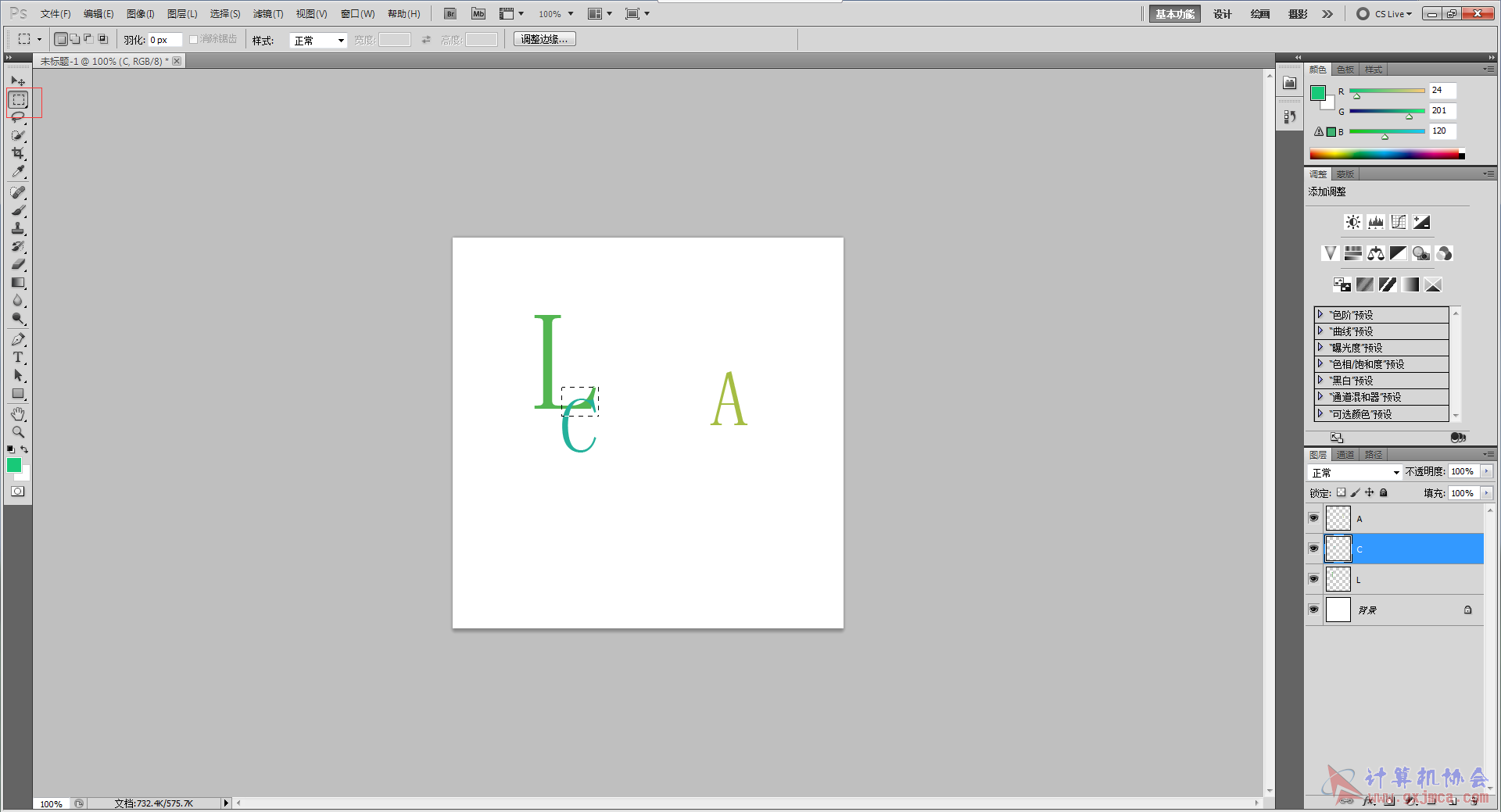
Task: Toggle Quick Mask mode
Action: coord(18,492)
